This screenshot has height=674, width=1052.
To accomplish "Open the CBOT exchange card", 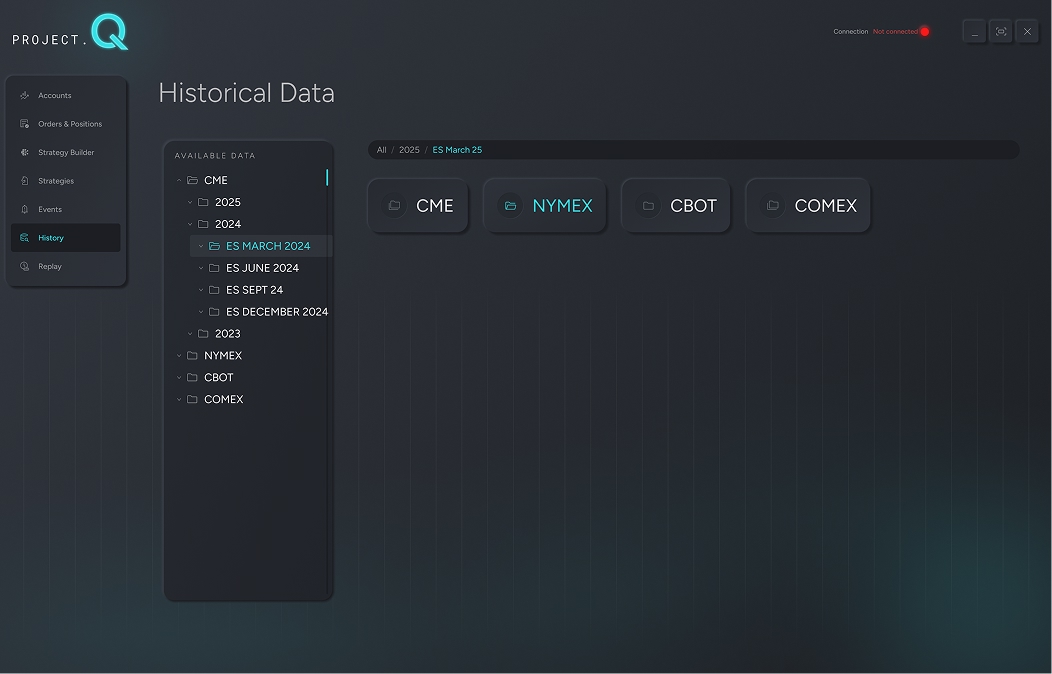I will pyautogui.click(x=676, y=205).
